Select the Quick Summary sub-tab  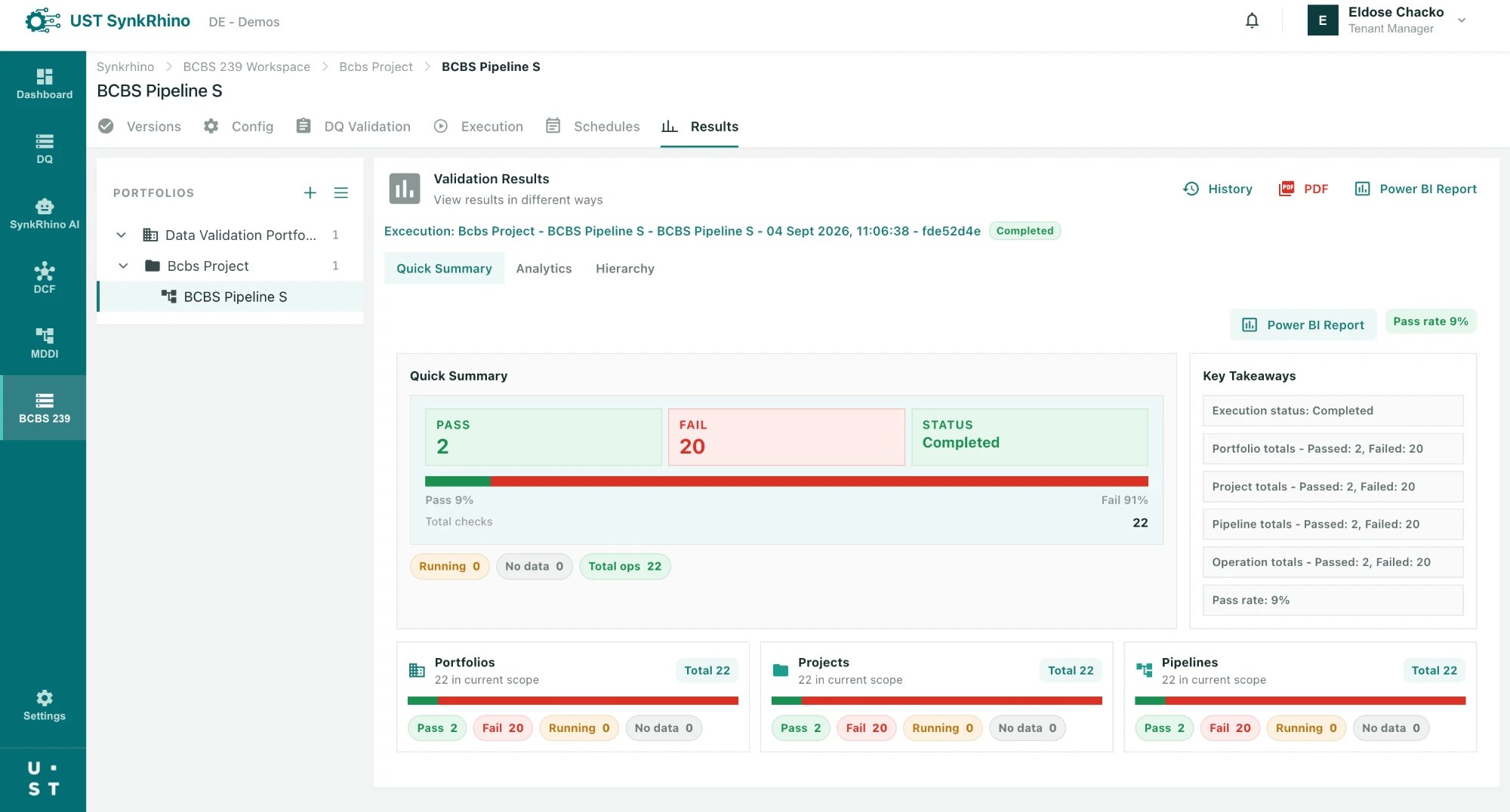click(x=444, y=269)
